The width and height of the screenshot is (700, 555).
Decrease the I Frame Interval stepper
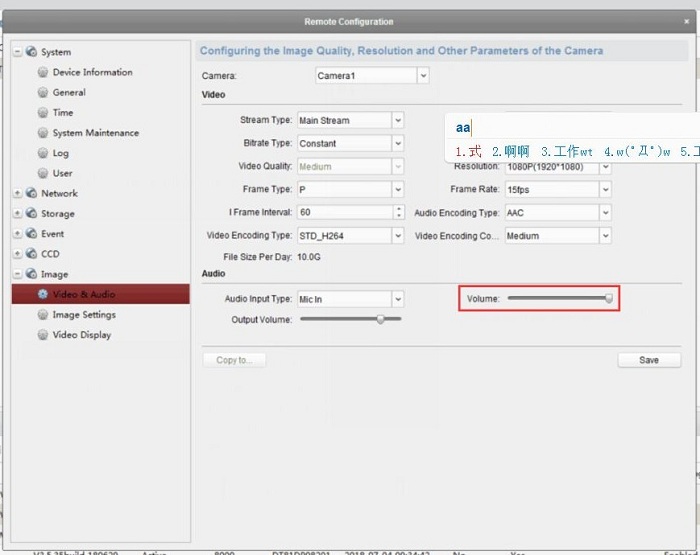(399, 216)
